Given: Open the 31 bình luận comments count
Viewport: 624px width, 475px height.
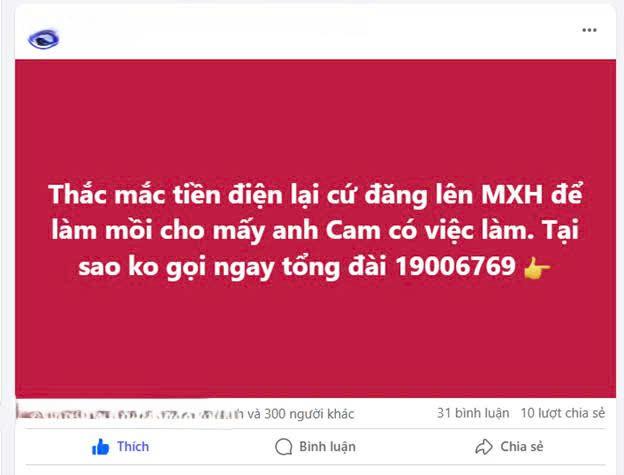Looking at the screenshot, I should [x=473, y=413].
